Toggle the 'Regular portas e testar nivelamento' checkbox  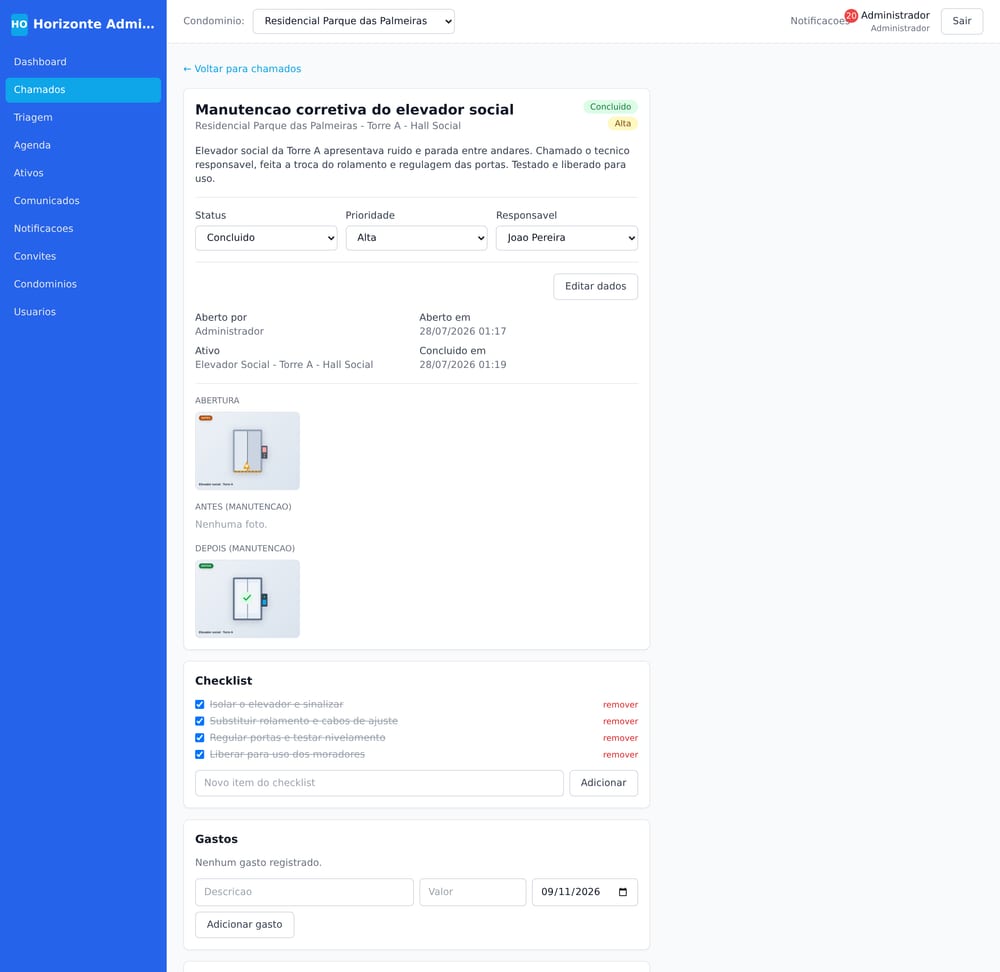point(200,738)
